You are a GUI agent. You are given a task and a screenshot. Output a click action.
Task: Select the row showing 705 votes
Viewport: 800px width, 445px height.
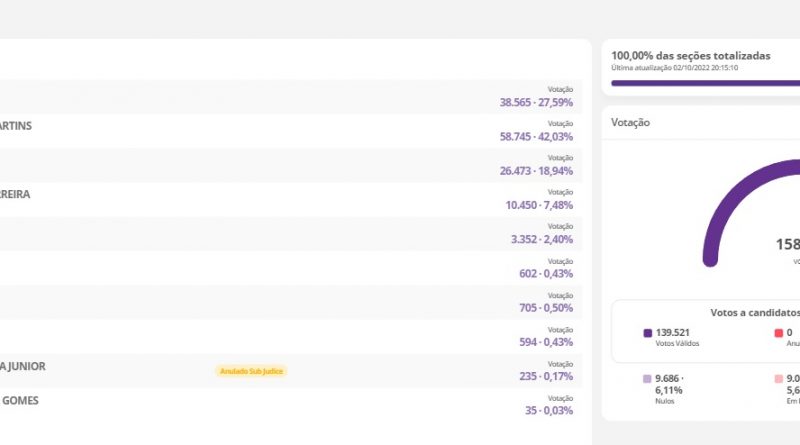click(x=290, y=302)
